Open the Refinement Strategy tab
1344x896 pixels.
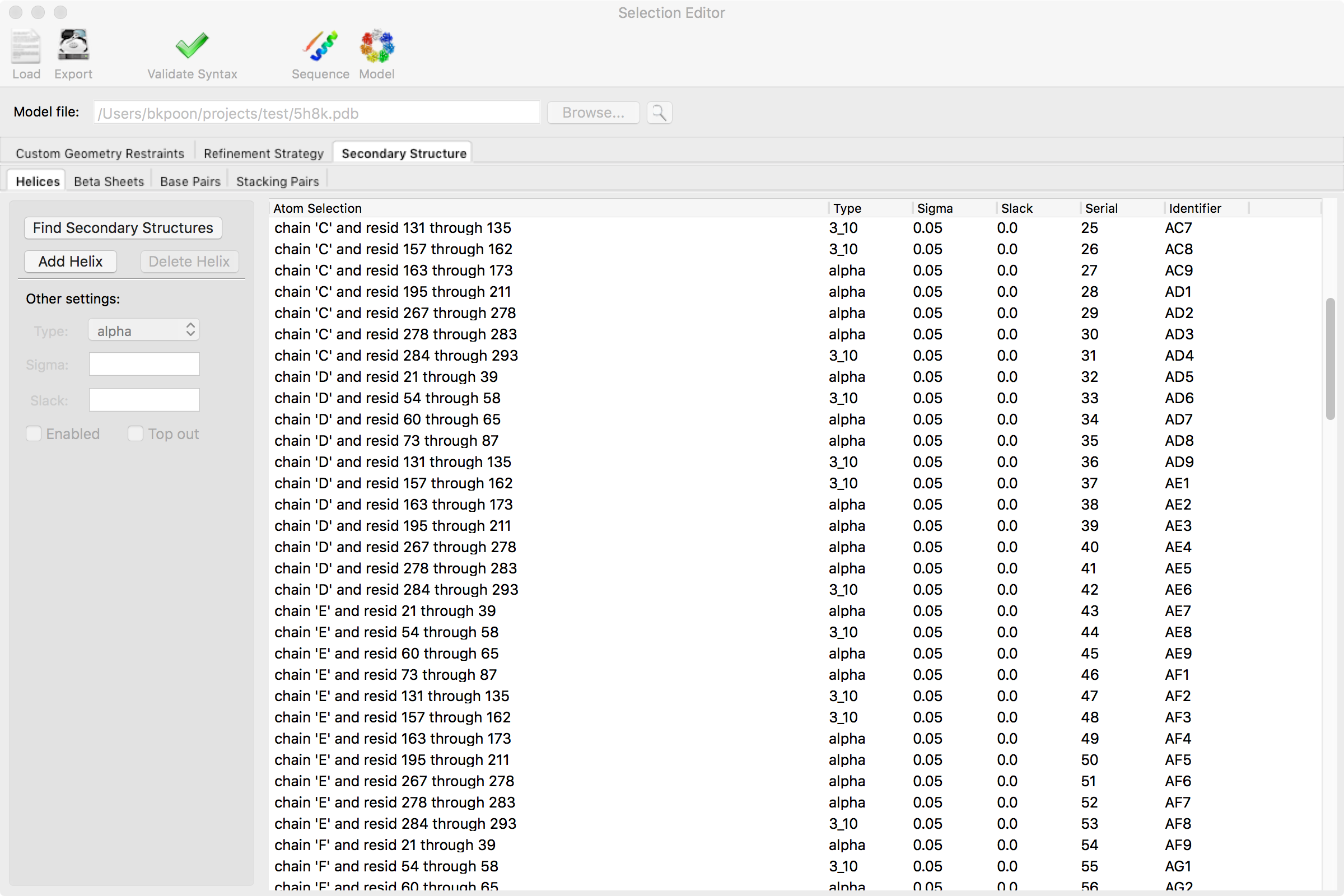[x=262, y=152]
